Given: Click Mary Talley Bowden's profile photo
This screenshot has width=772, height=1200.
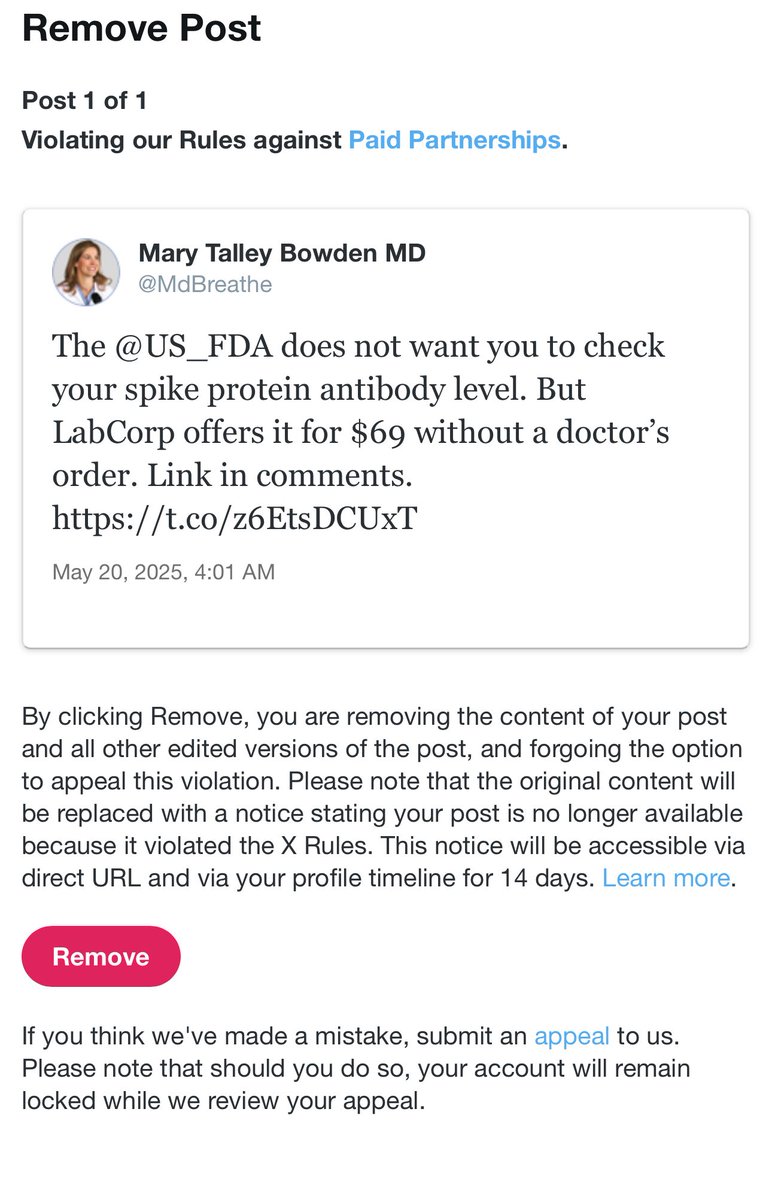Looking at the screenshot, I should (x=86, y=270).
